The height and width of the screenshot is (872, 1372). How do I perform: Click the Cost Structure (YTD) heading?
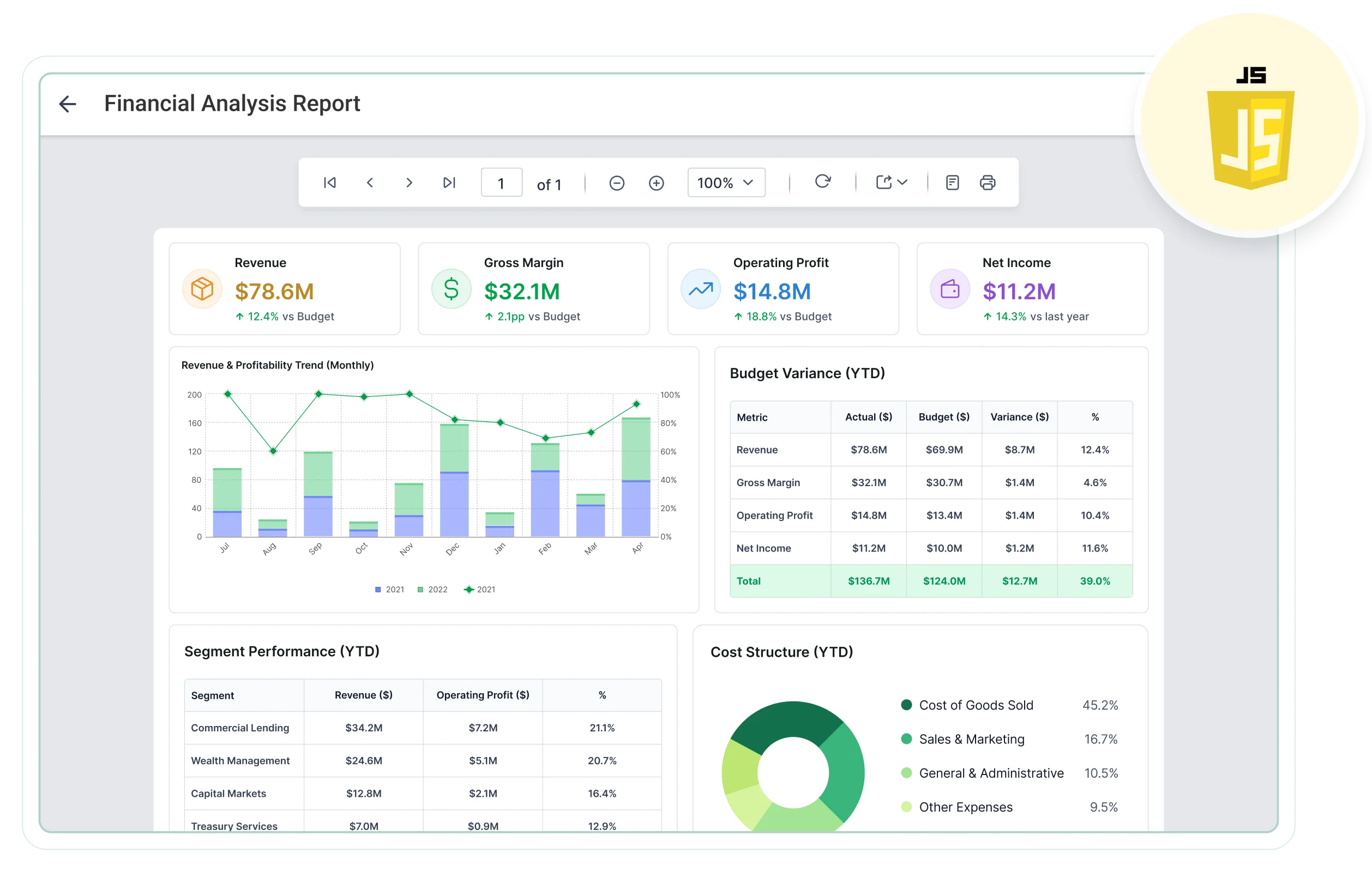coord(781,652)
